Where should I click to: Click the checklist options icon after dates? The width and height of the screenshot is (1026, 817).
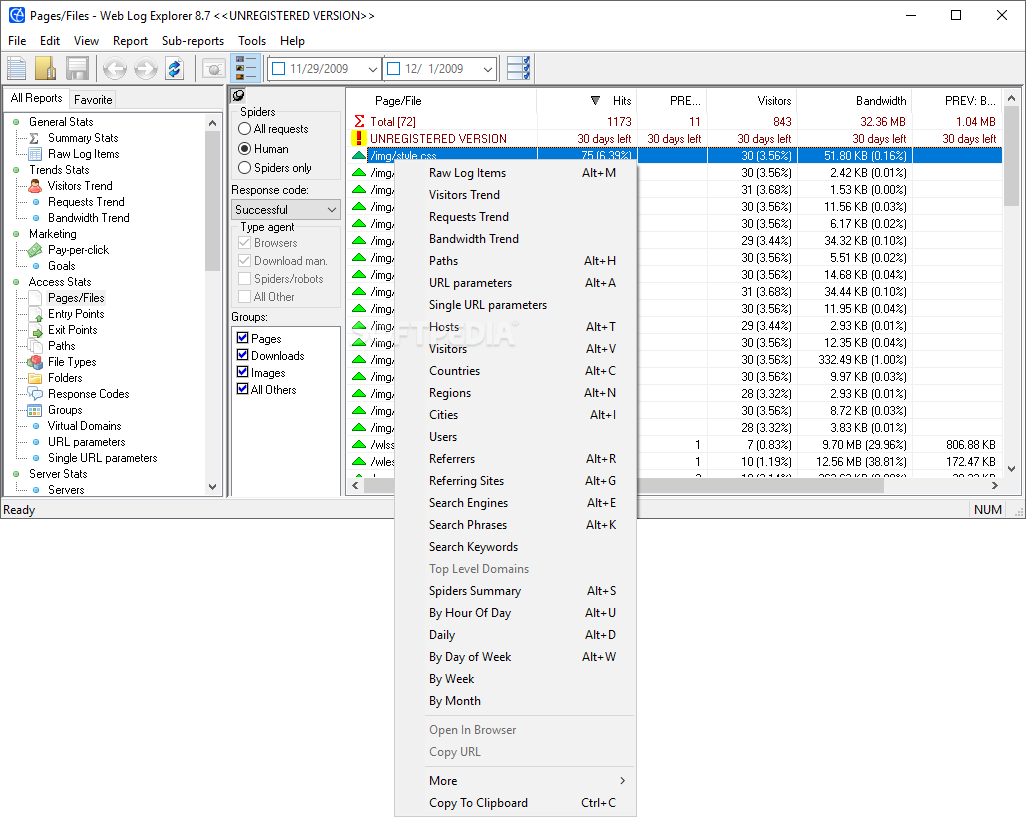pos(518,68)
